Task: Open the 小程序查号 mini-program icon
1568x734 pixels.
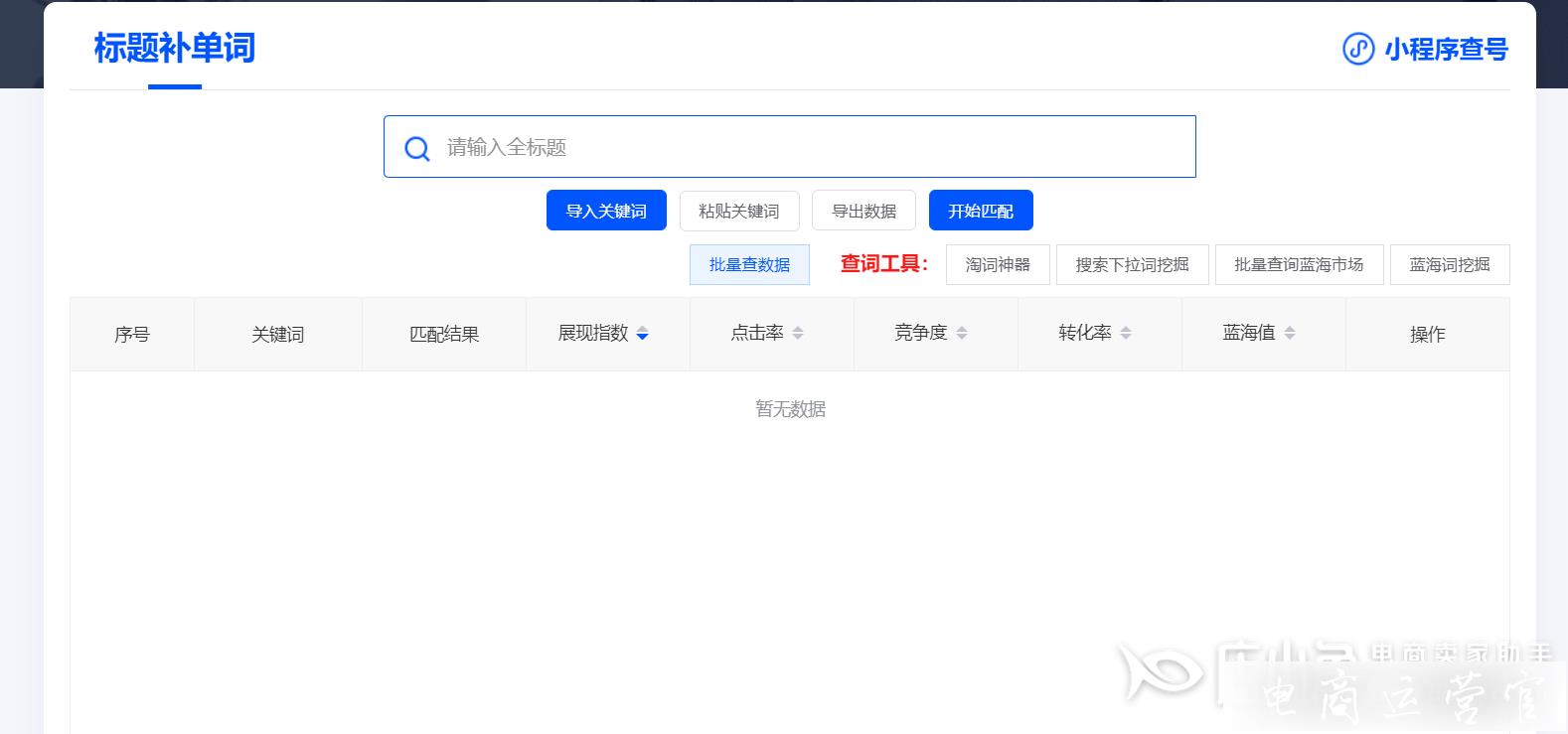Action: coord(1358,49)
